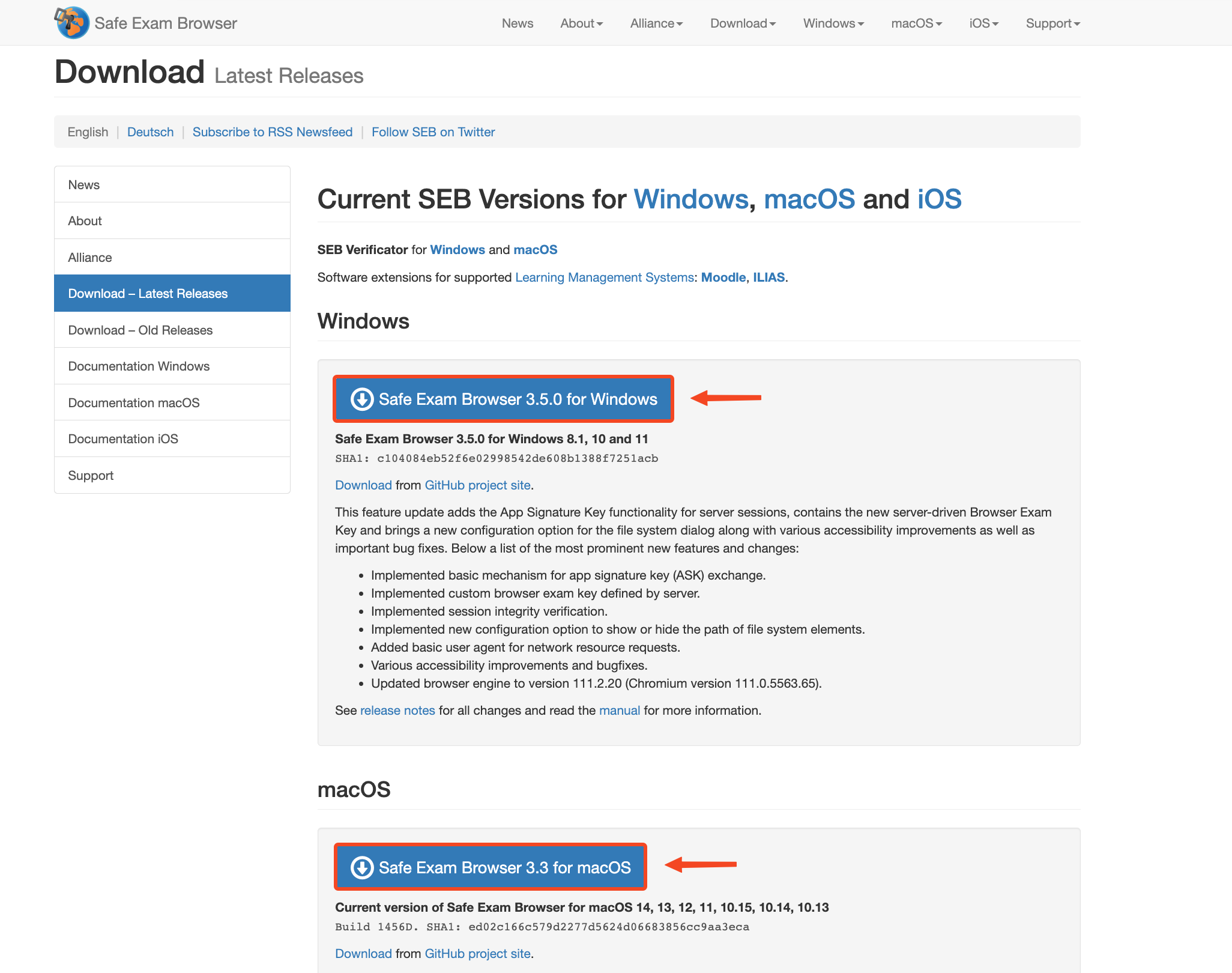This screenshot has width=1232, height=973.
Task: Expand the Support dropdown in navbar
Action: click(x=1052, y=23)
